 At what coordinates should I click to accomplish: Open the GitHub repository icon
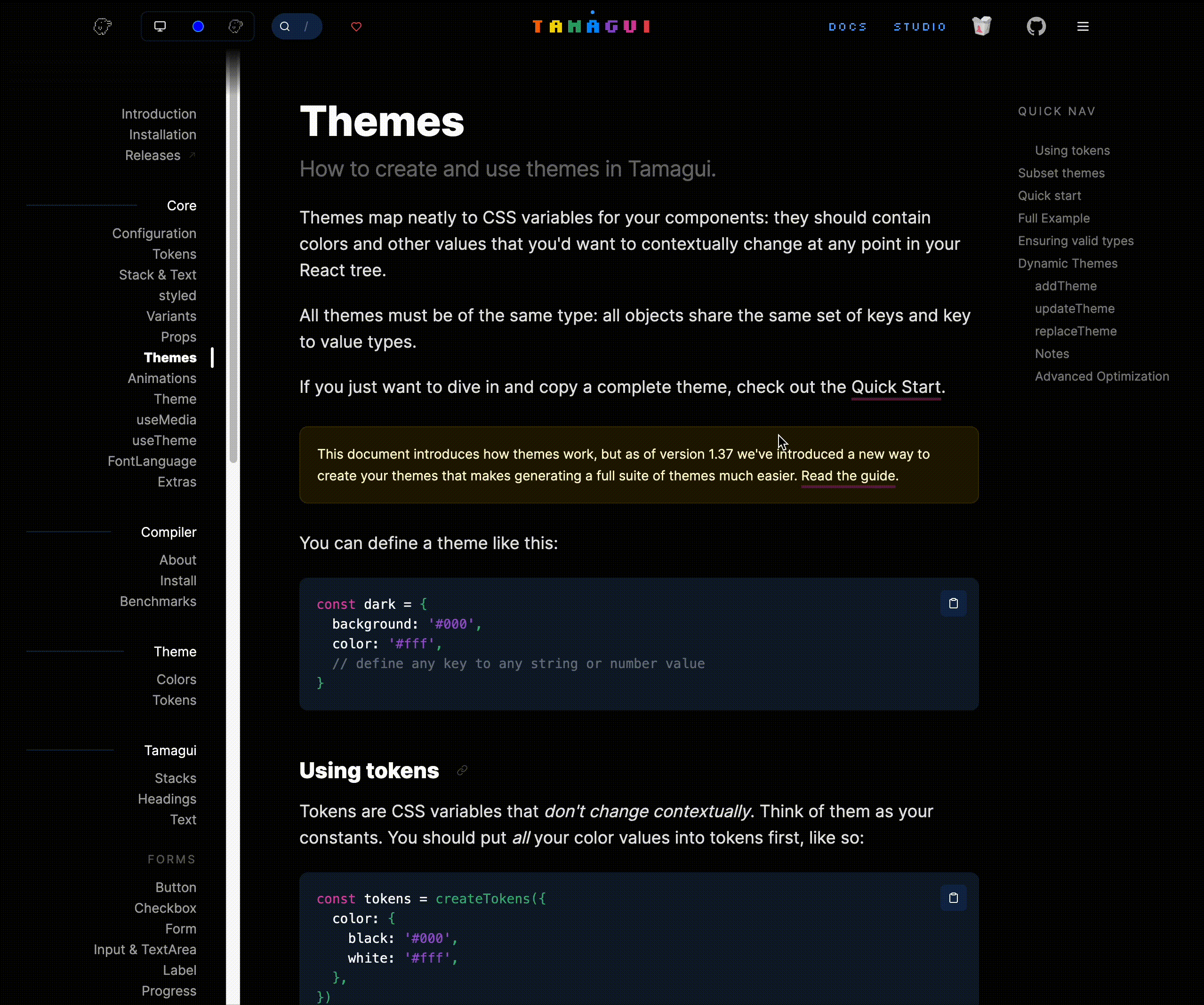coord(1036,26)
